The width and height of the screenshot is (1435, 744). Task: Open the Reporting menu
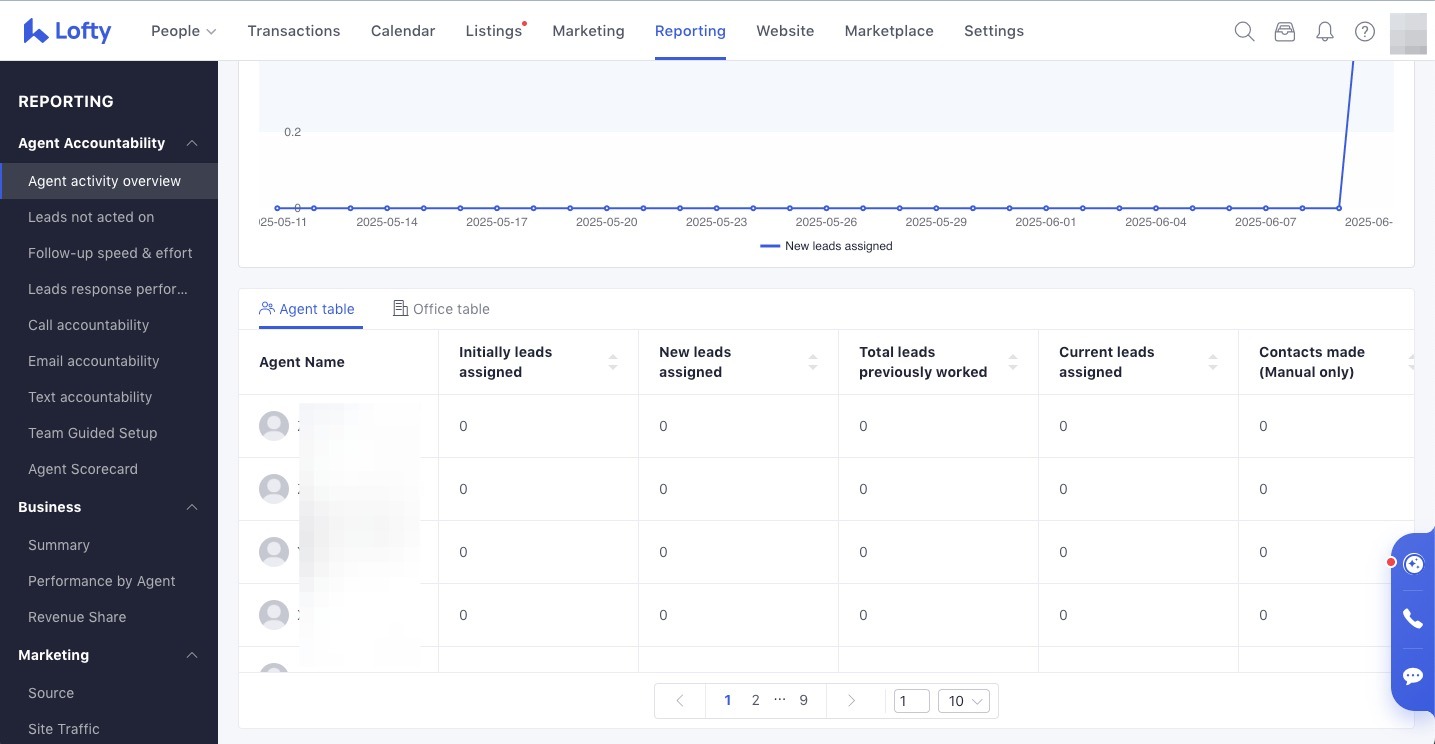pyautogui.click(x=690, y=31)
